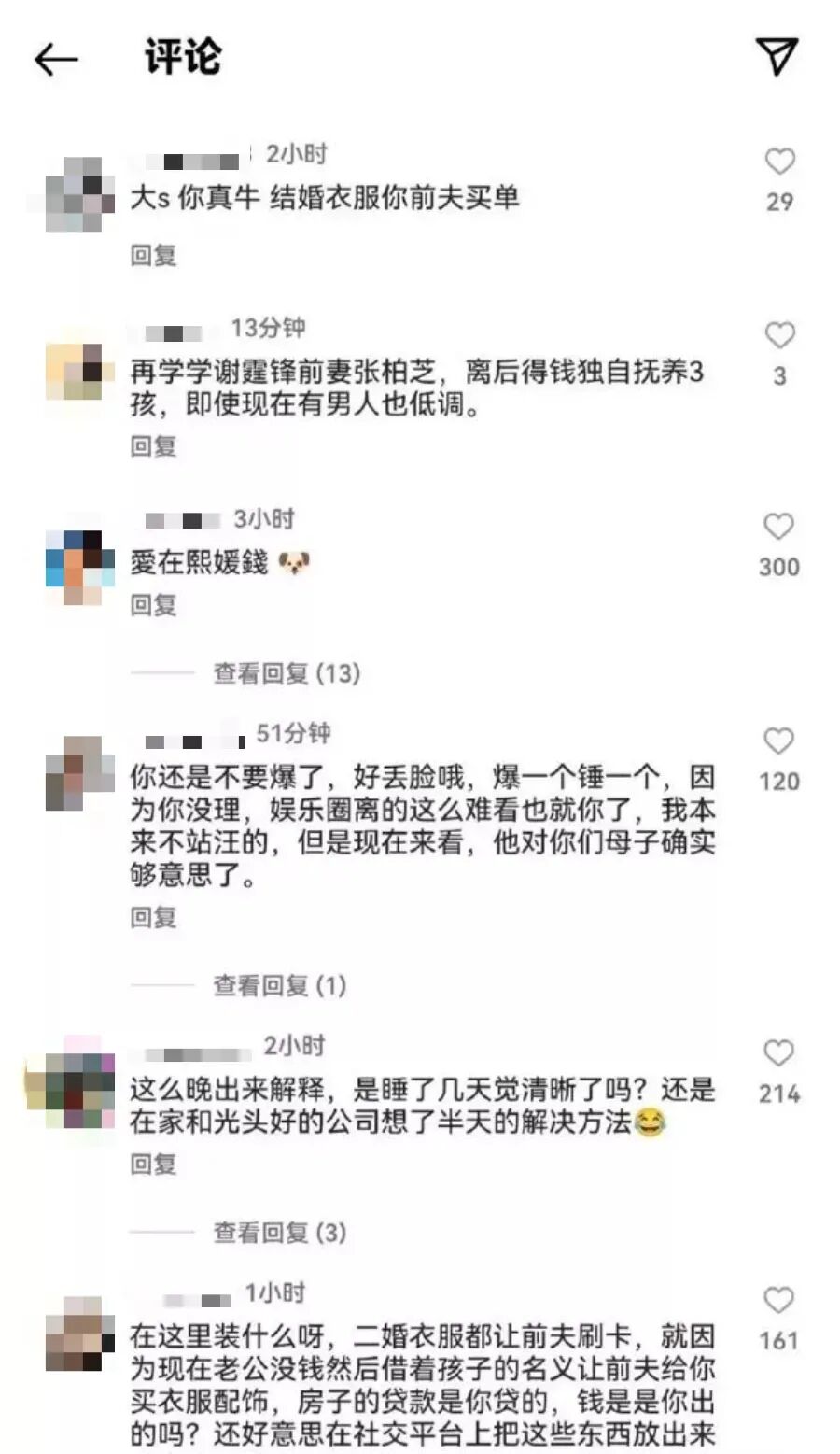840x1454 pixels.
Task: Reply to the 张柏芝 comment
Action: click(153, 446)
